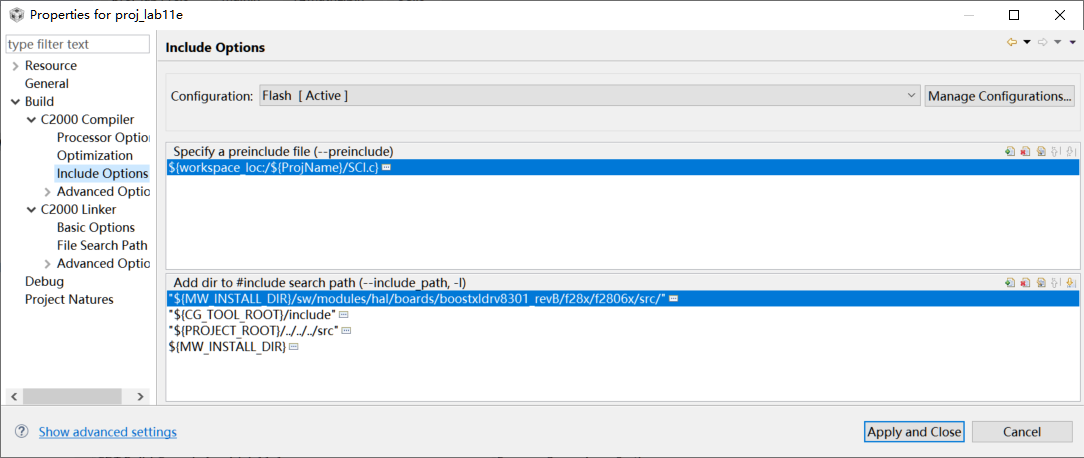Select the ${CG_TOOL_ROOT}/include path entry

(253, 315)
